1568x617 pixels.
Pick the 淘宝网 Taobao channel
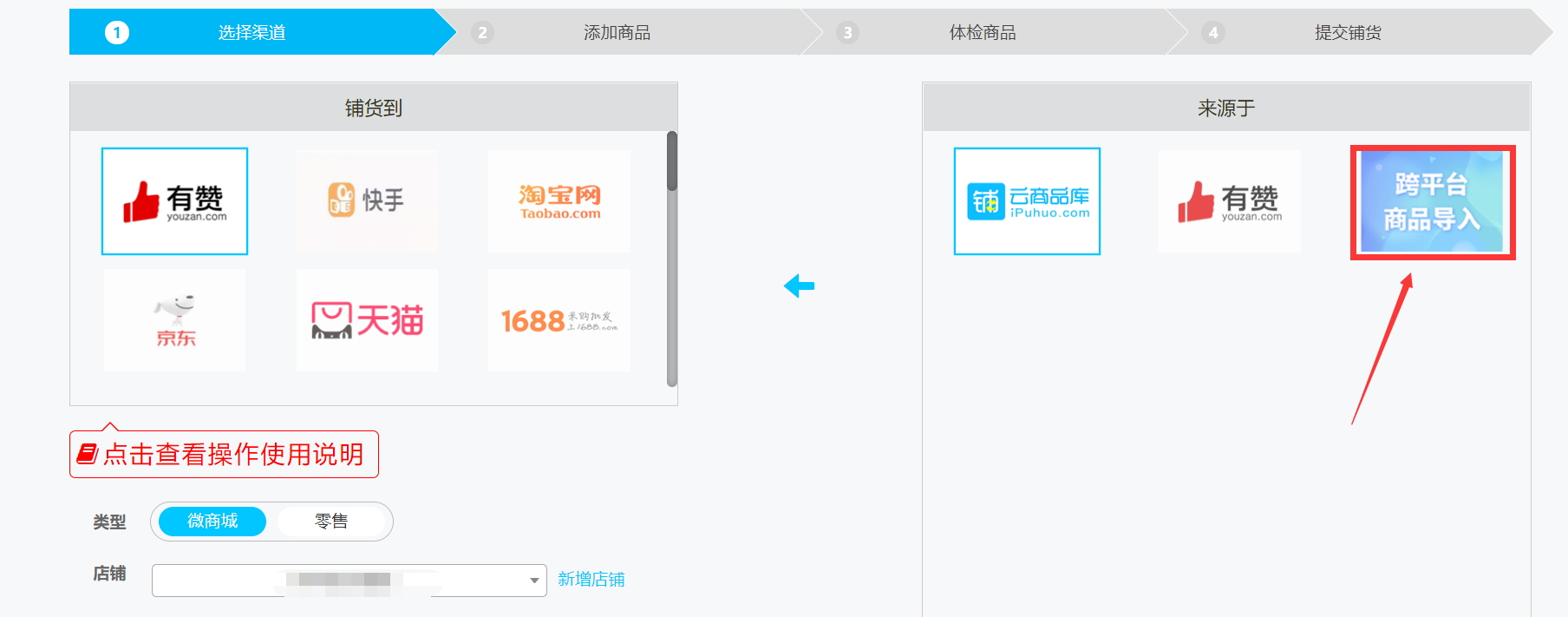559,201
